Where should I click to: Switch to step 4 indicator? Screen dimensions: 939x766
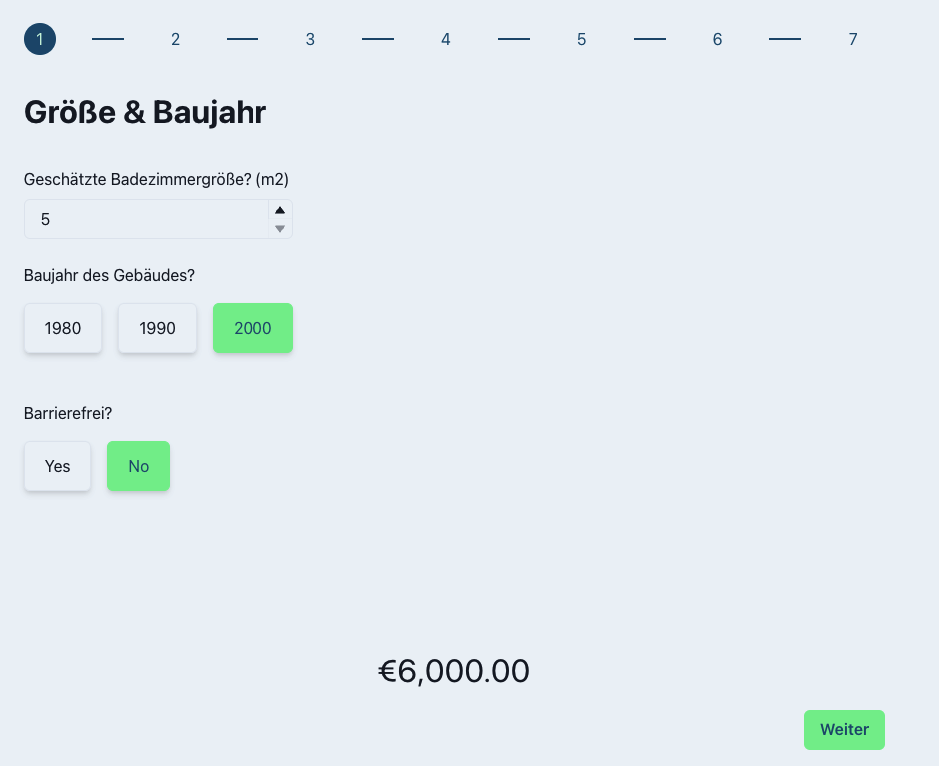click(446, 39)
